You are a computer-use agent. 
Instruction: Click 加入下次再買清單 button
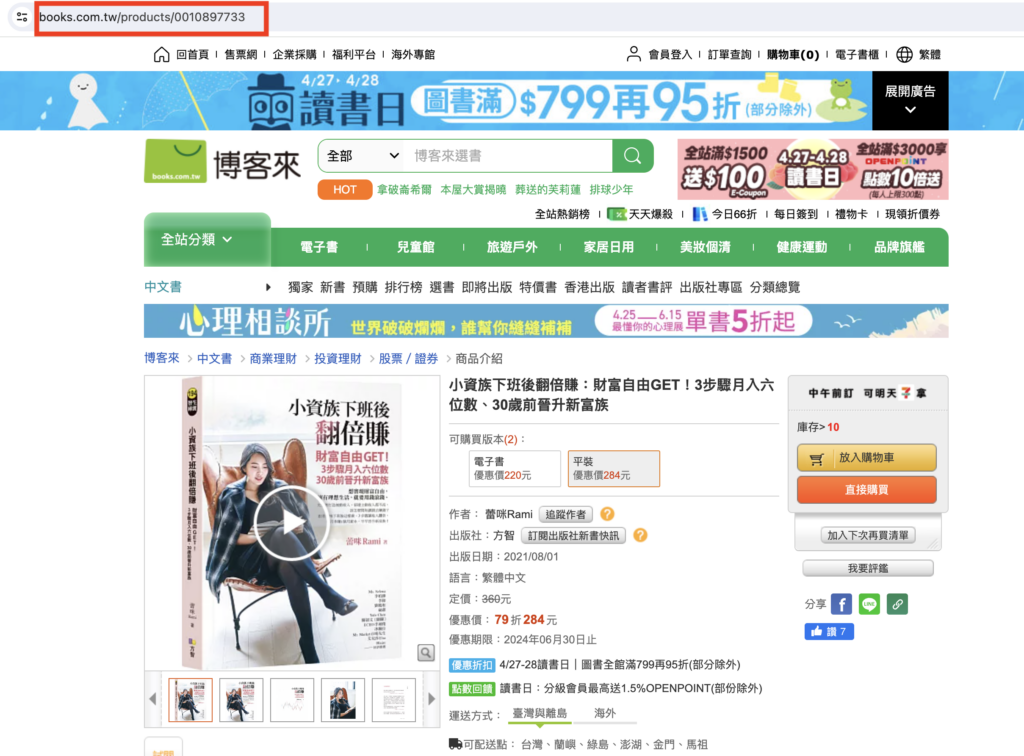point(868,535)
